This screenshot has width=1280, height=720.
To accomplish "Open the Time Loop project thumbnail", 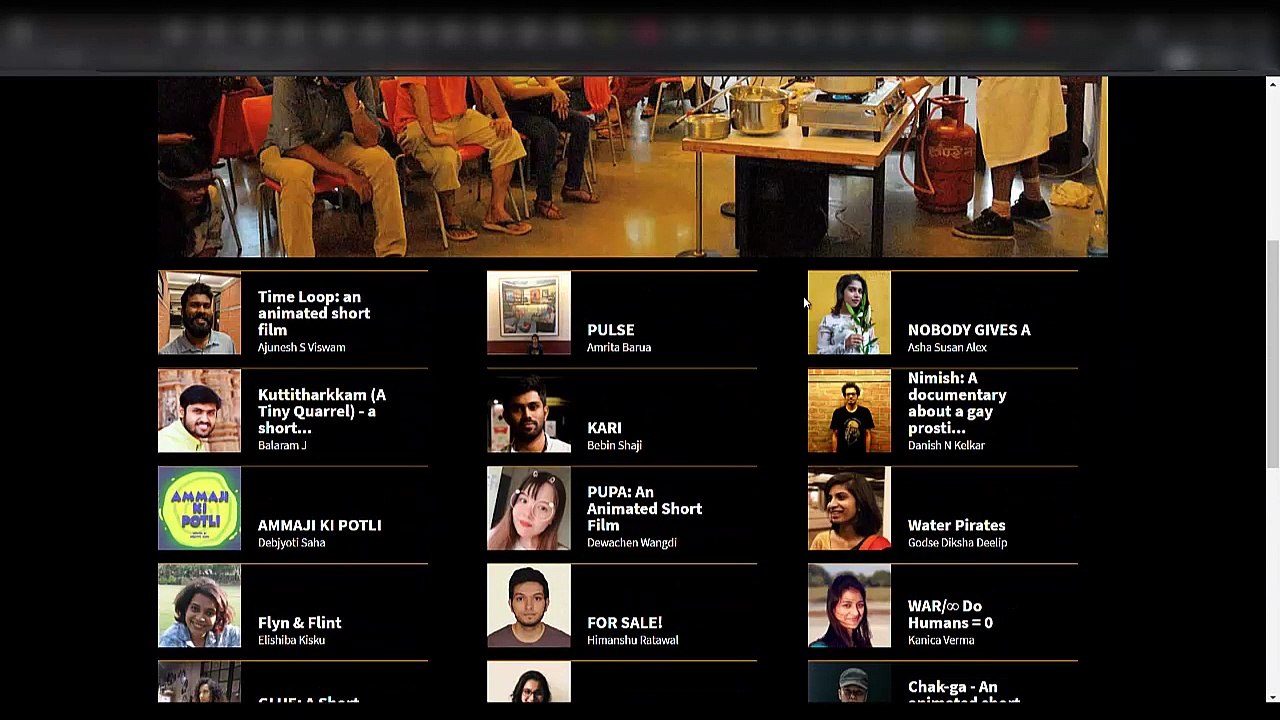I will click(199, 313).
